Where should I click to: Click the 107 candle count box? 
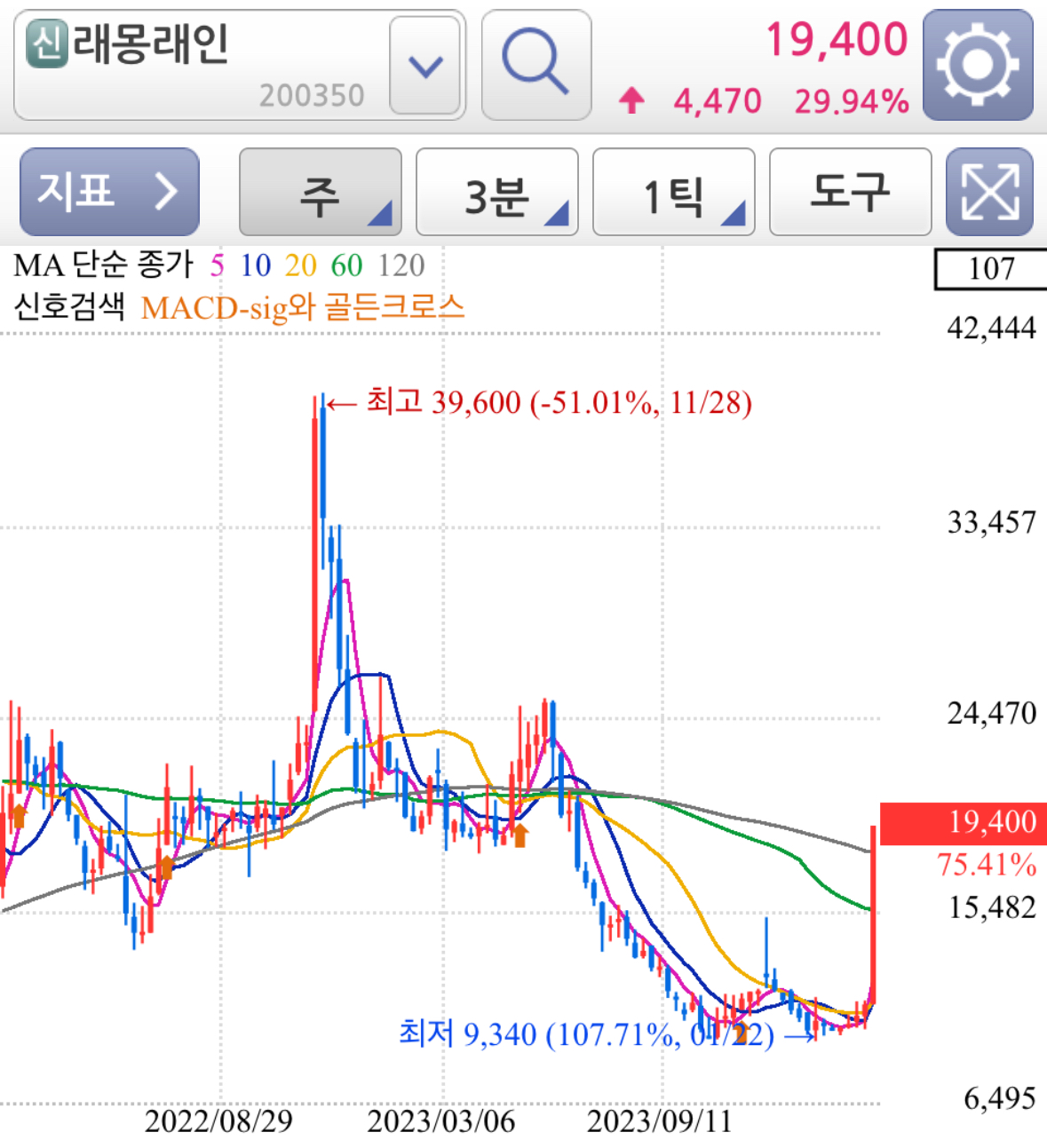(x=991, y=266)
